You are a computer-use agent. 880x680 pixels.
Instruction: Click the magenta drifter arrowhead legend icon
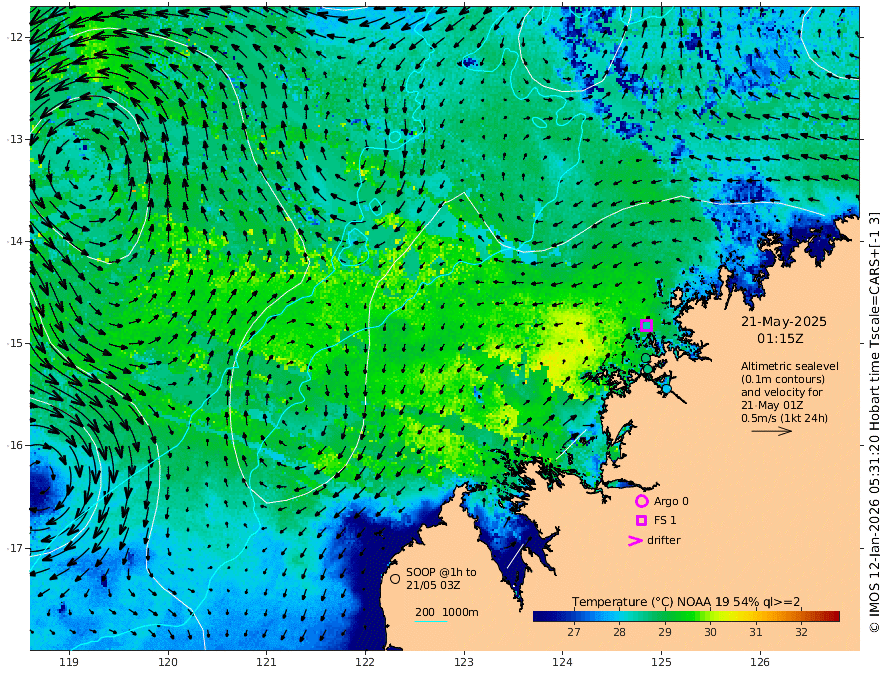pyautogui.click(x=635, y=541)
